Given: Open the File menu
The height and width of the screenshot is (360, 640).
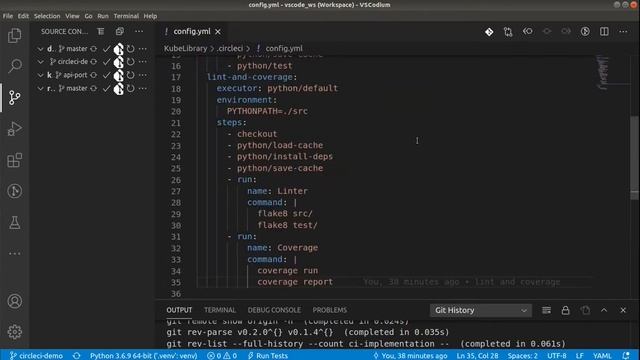Looking at the screenshot, I should tap(8, 16).
